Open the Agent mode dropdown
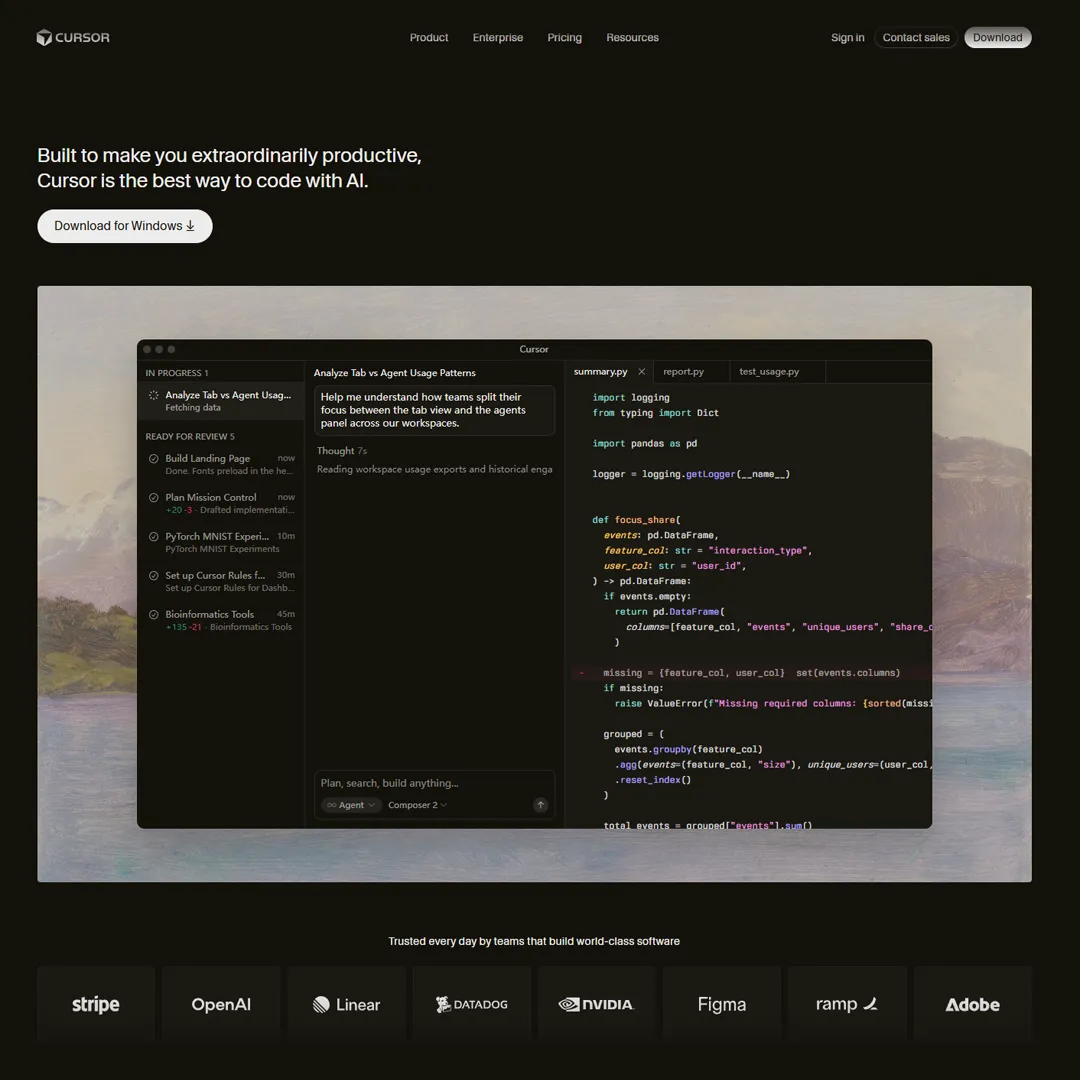1080x1080 pixels. [x=351, y=804]
